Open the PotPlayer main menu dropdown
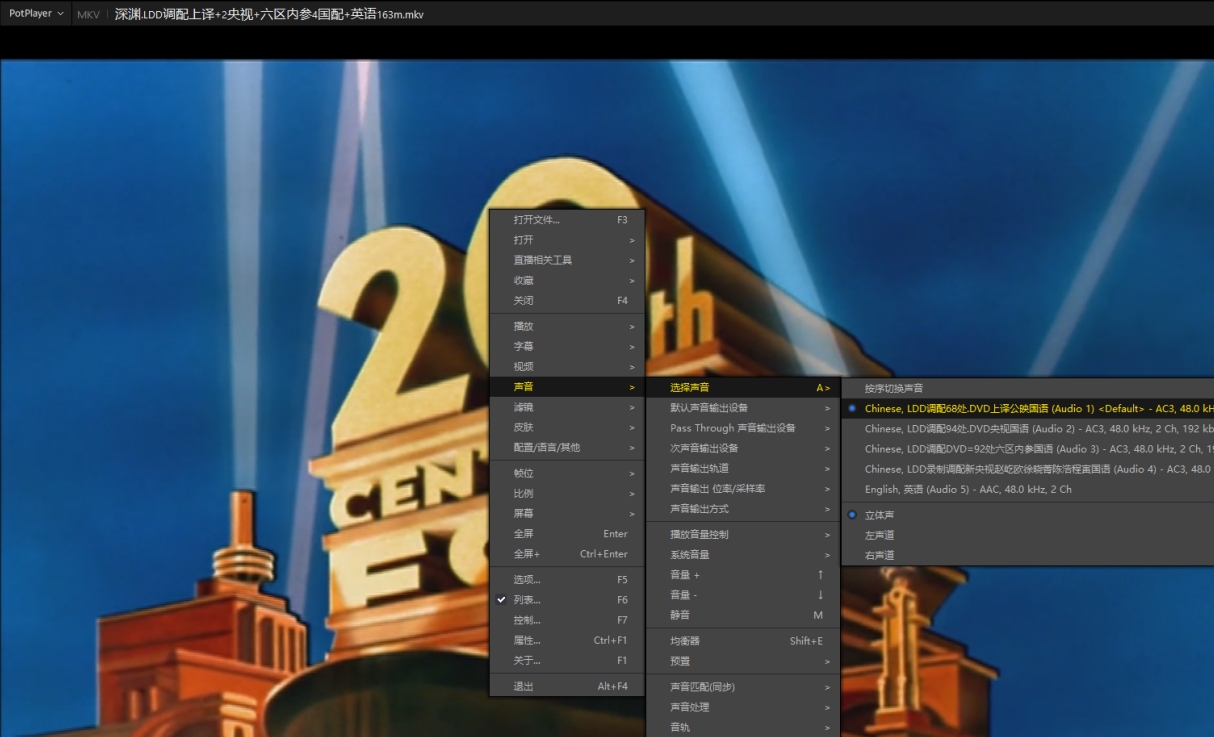 (x=36, y=14)
